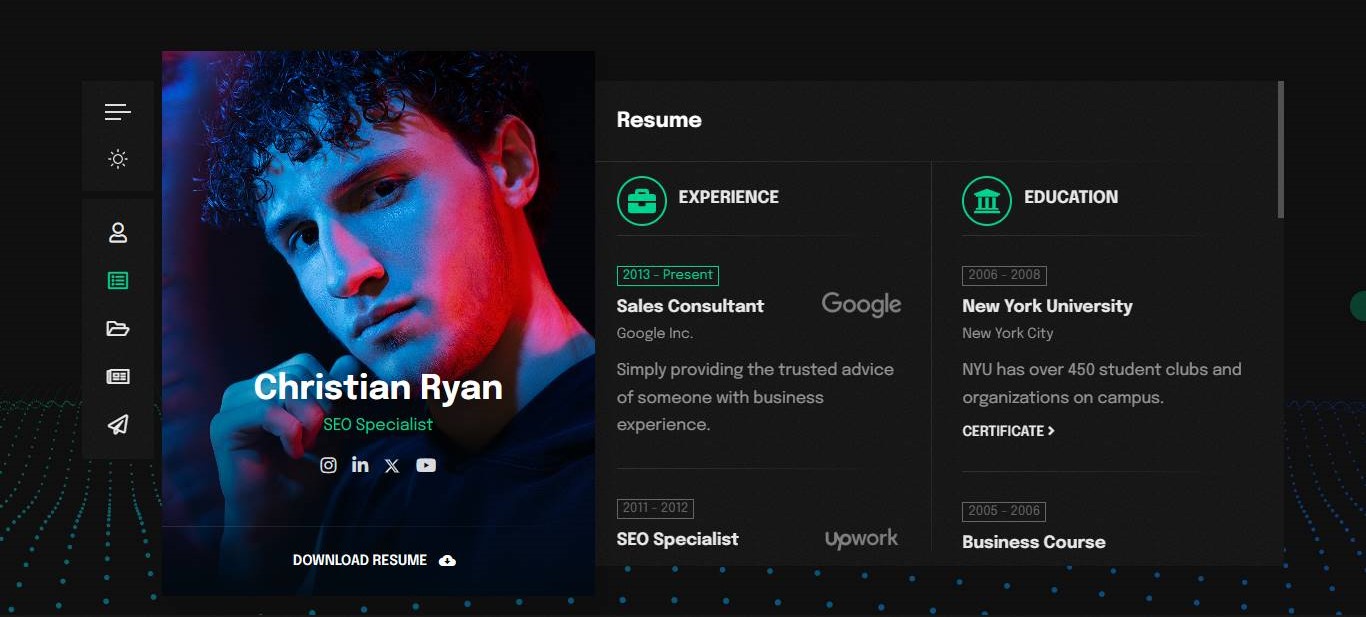Visit the Instagram profile icon
1366x617 pixels.
[328, 465]
